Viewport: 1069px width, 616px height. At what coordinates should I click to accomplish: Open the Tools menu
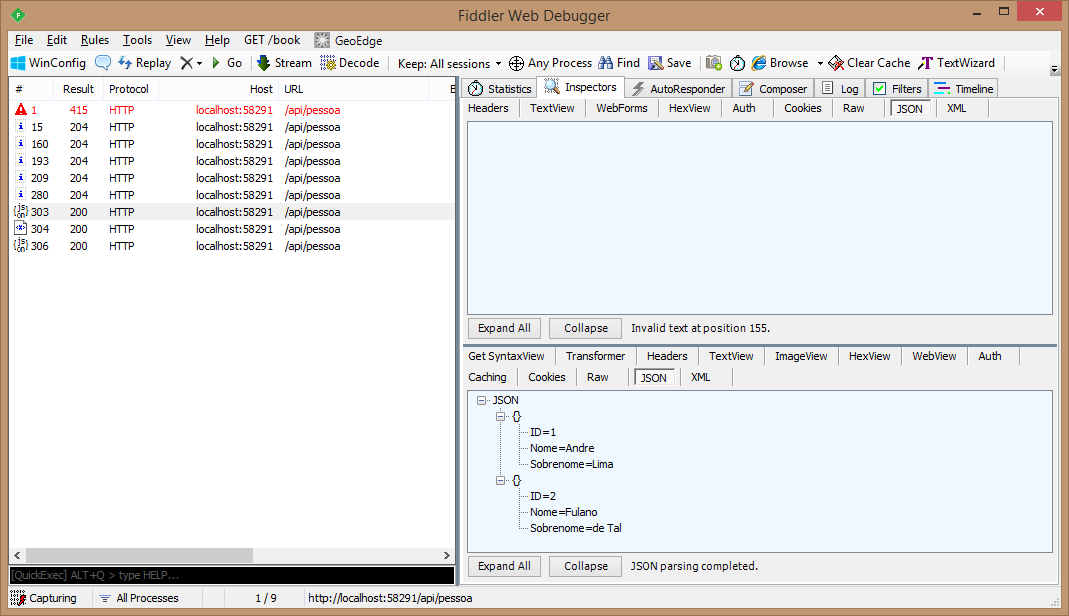pyautogui.click(x=137, y=40)
